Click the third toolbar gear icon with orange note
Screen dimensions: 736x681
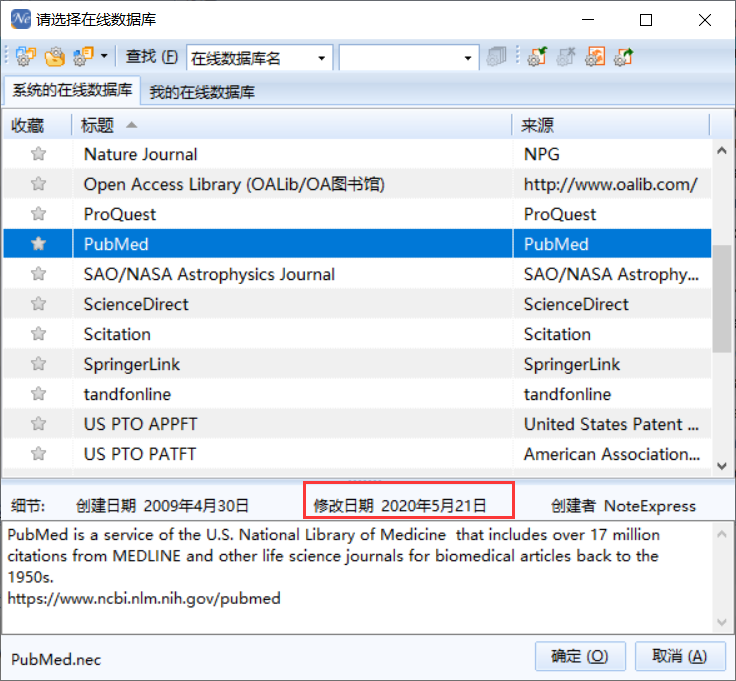coord(84,57)
